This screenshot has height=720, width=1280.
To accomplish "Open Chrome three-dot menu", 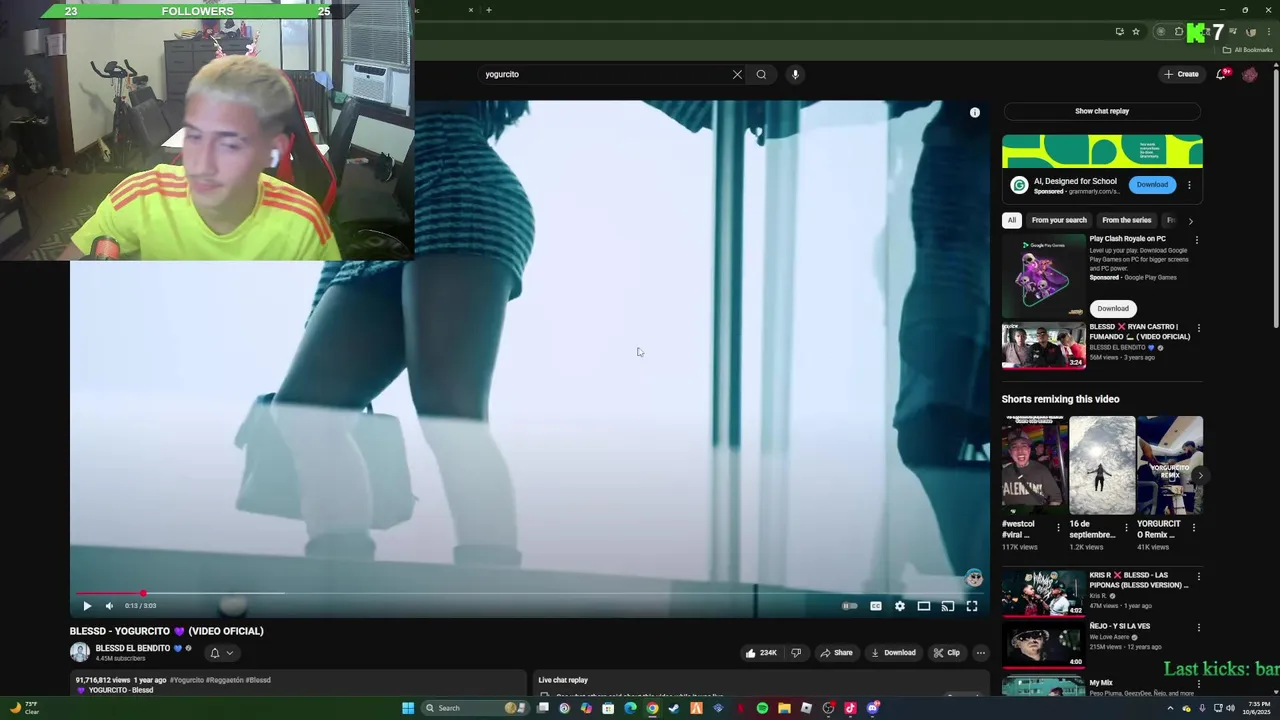I will [x=1269, y=32].
